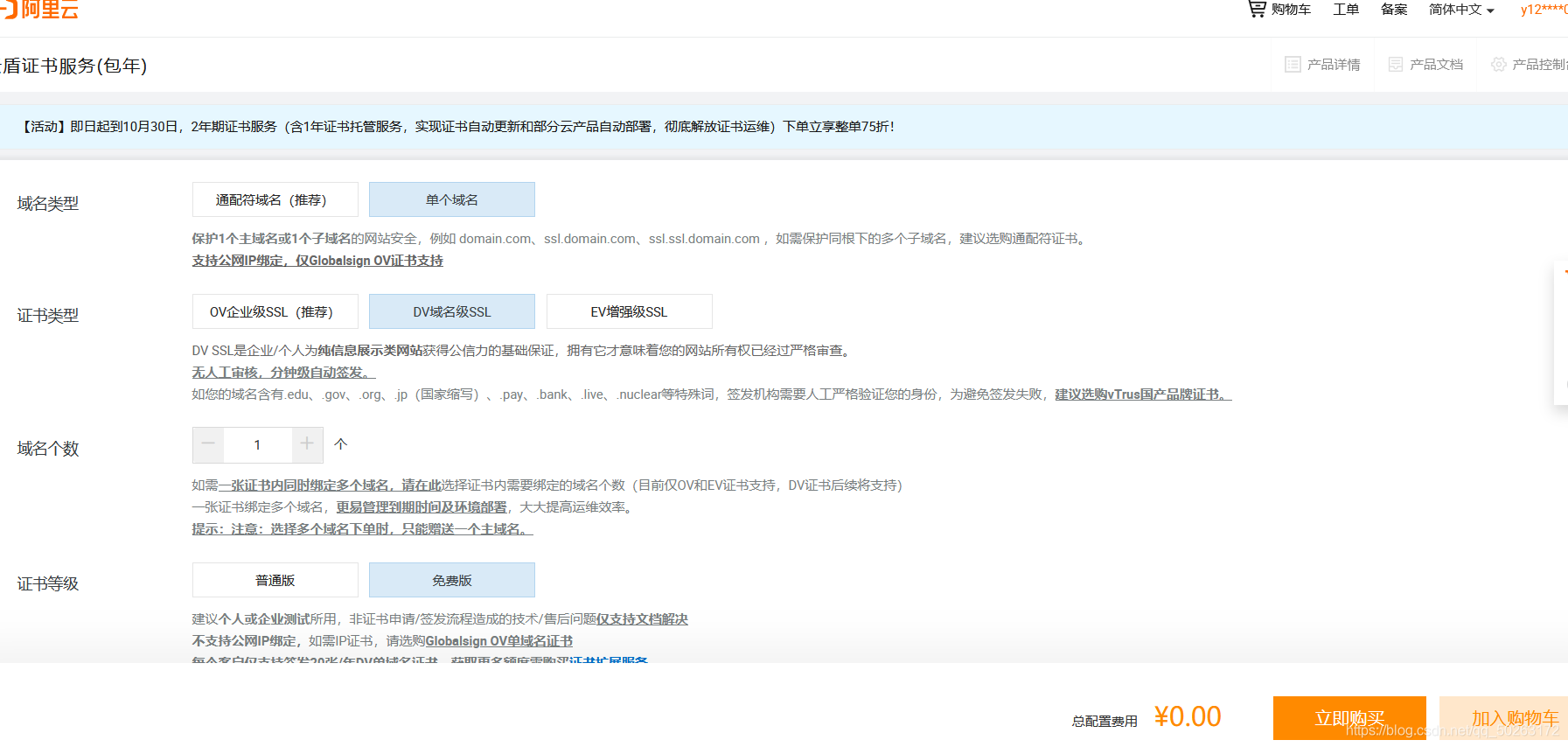Image resolution: width=1568 pixels, height=747 pixels.
Task: Open 支持公网IP绑定 Globalsign OV link
Action: 317,261
